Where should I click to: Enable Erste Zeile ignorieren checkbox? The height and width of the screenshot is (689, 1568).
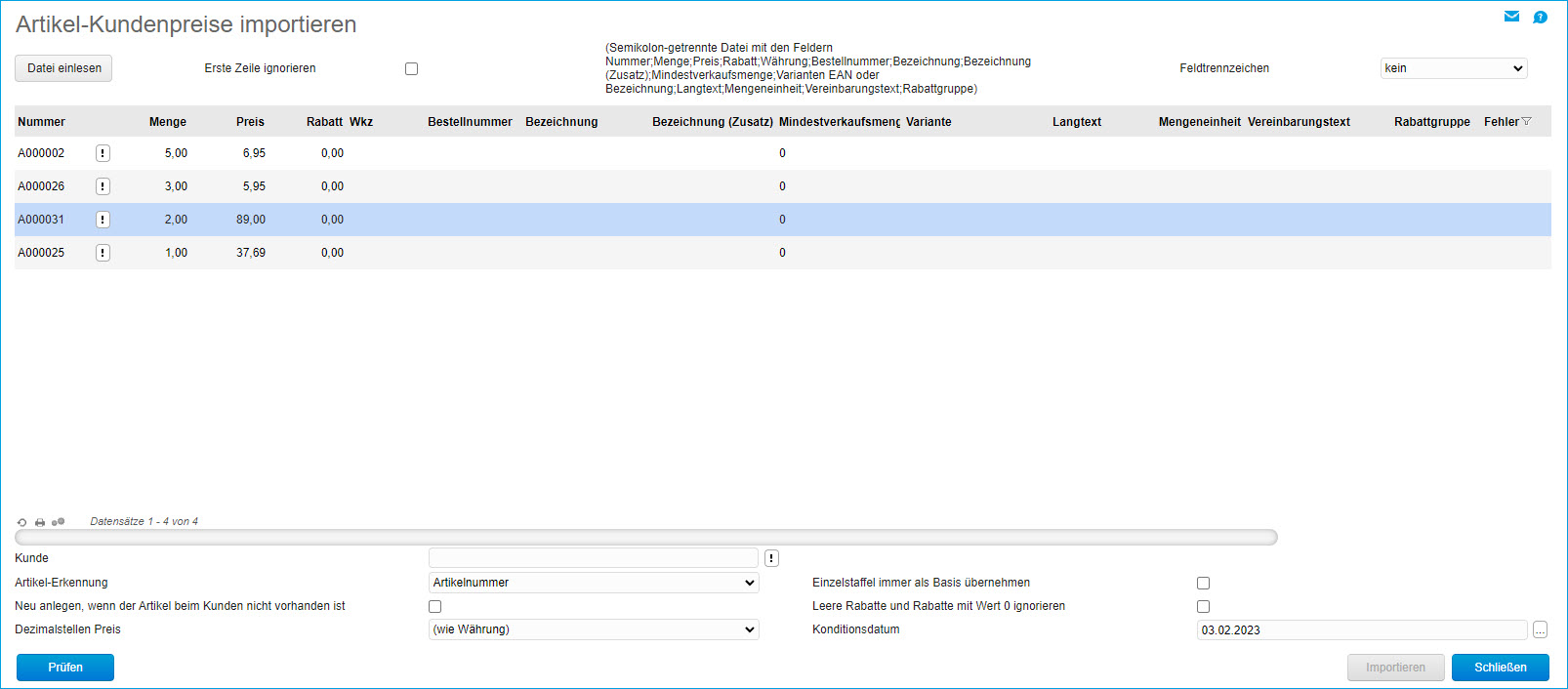[411, 68]
